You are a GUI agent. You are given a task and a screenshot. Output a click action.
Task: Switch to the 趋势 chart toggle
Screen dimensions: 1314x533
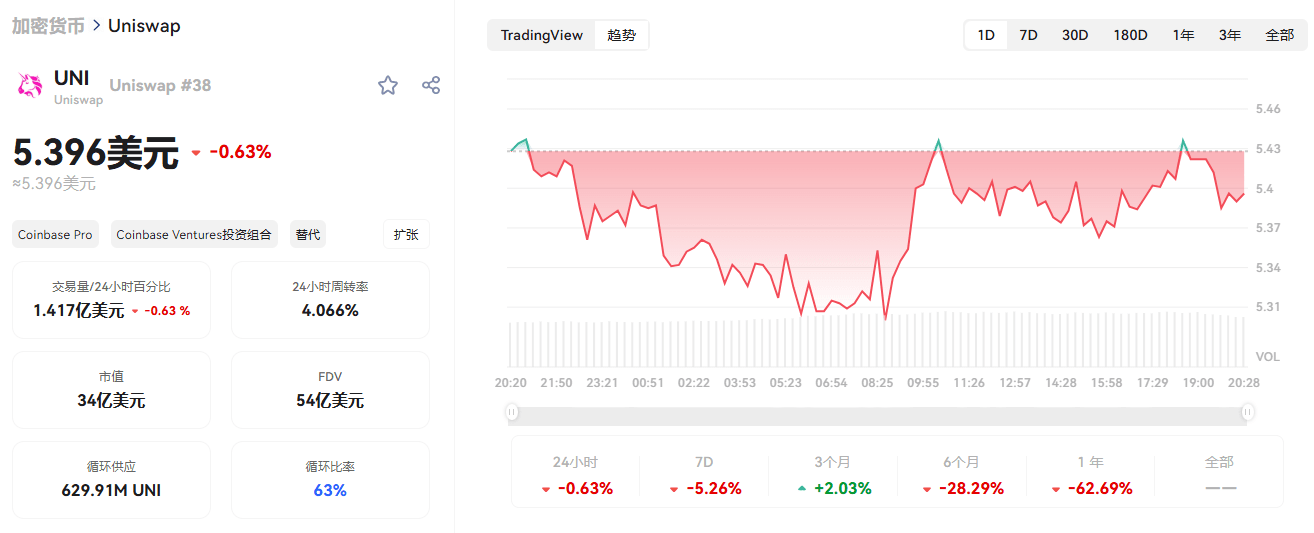621,35
